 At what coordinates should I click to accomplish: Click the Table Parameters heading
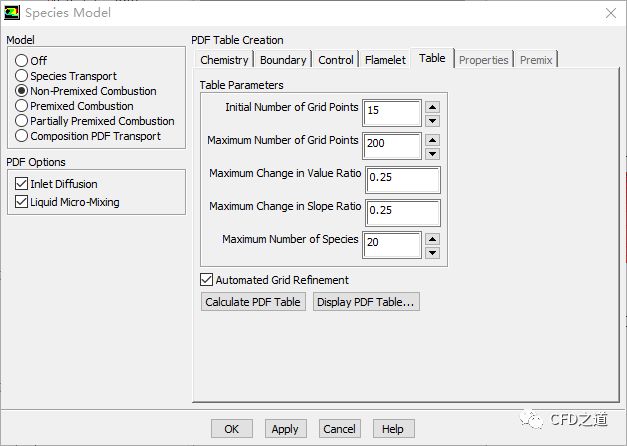point(242,85)
